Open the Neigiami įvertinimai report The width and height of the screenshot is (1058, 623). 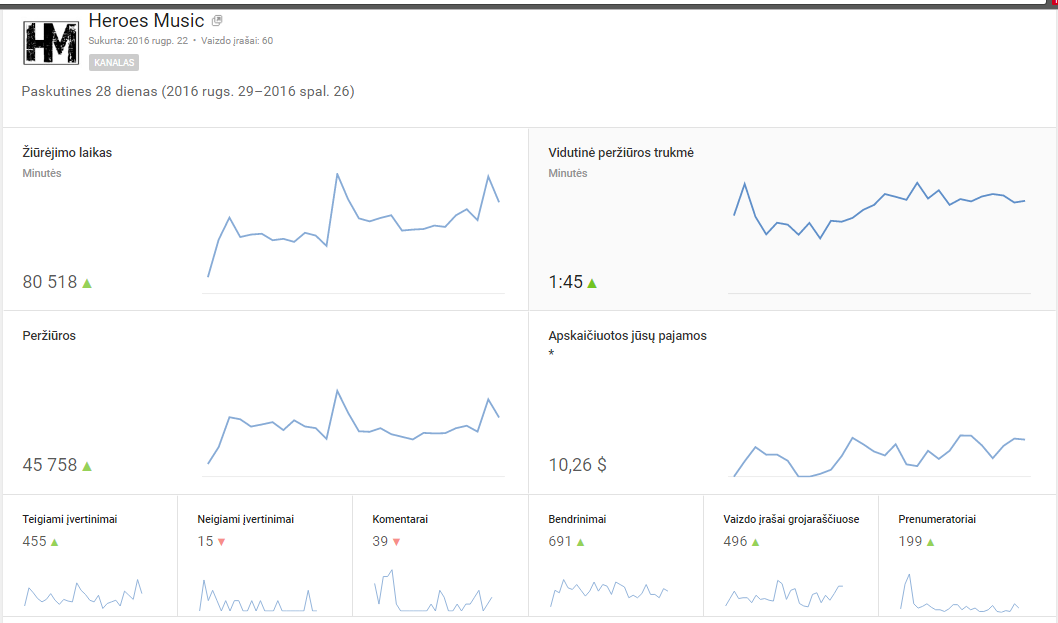pos(246,519)
